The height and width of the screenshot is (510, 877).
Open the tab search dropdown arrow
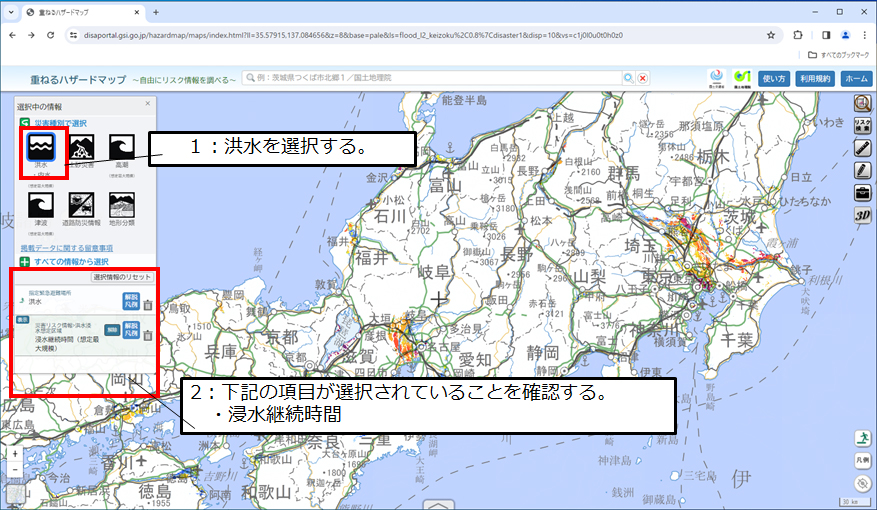click(x=11, y=12)
